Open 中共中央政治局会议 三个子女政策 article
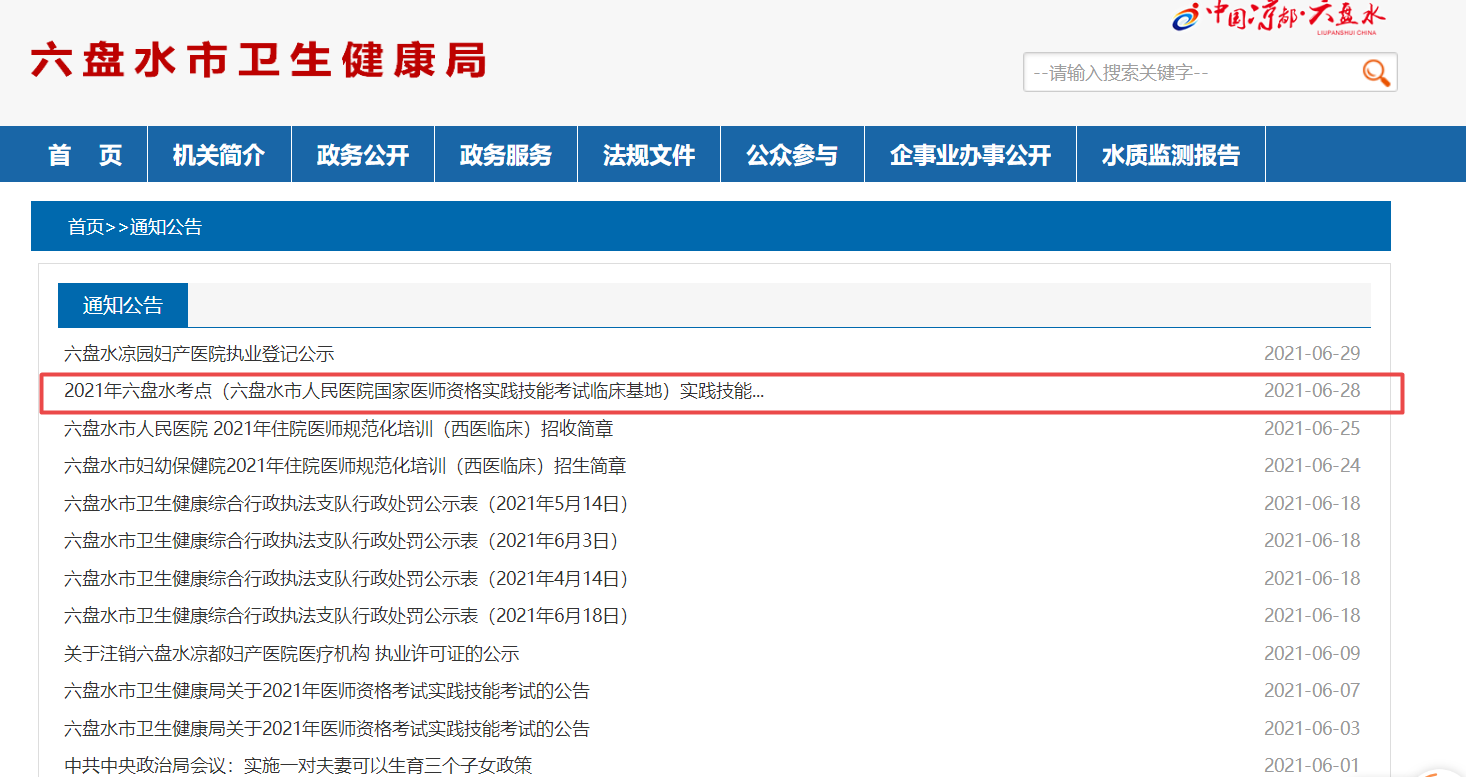 click(298, 766)
